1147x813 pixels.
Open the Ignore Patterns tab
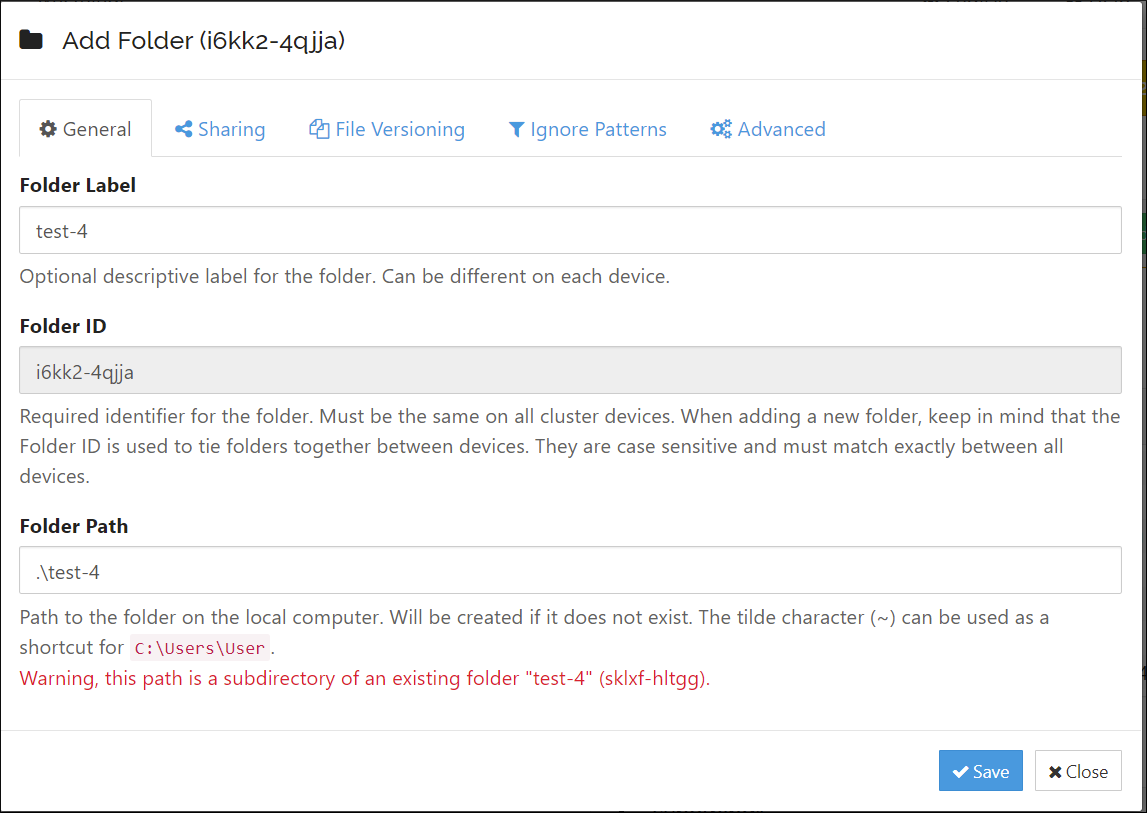(x=588, y=129)
